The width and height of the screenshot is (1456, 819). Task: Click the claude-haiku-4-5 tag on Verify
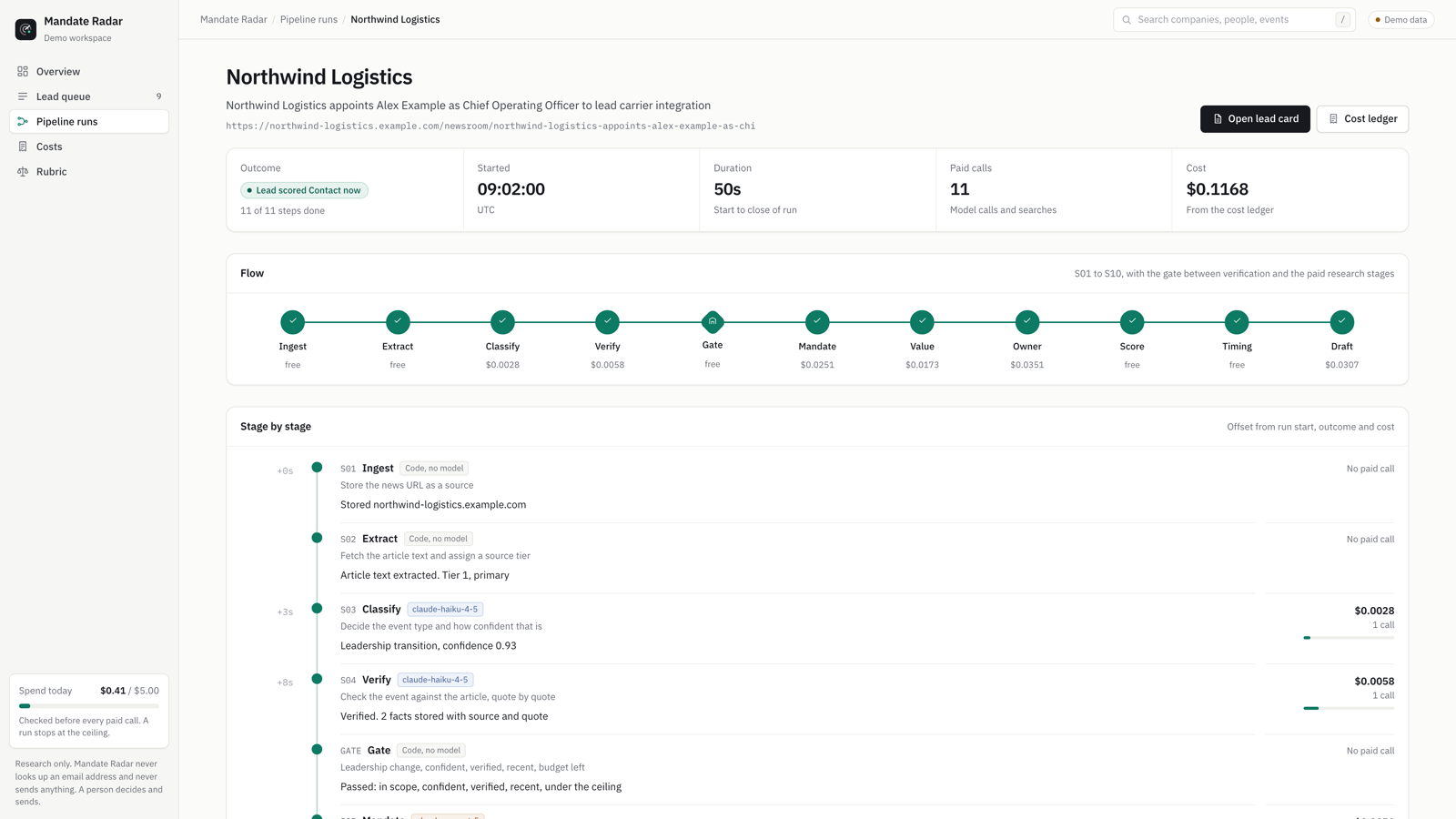pyautogui.click(x=435, y=680)
